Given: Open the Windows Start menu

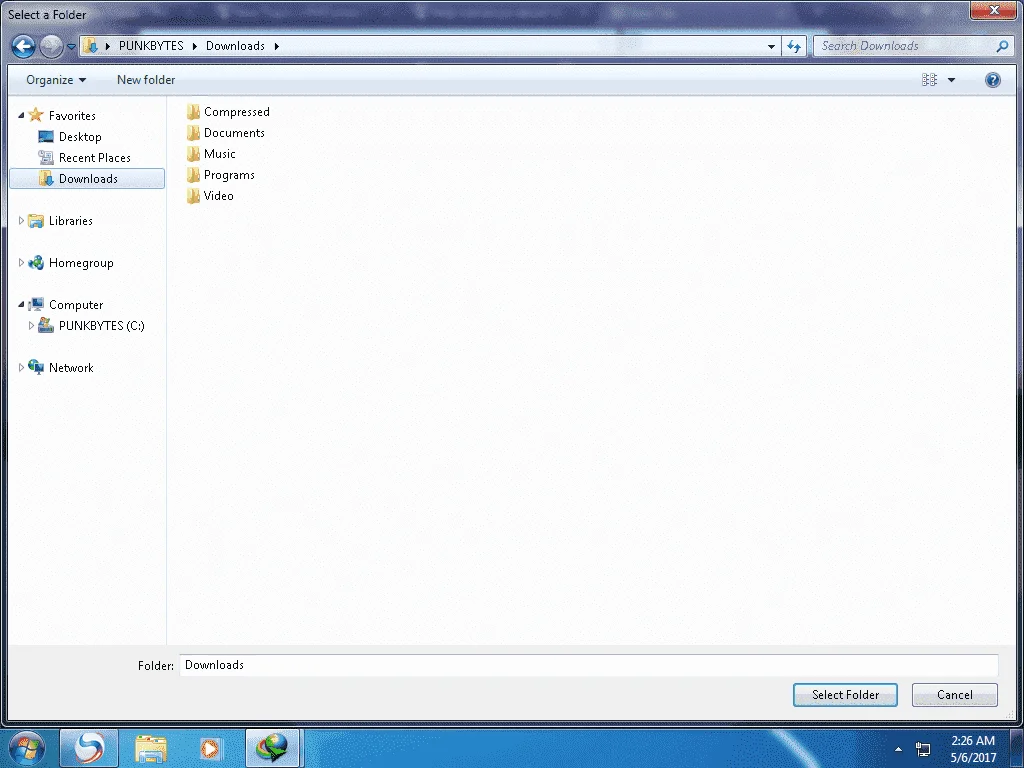Looking at the screenshot, I should (x=26, y=748).
